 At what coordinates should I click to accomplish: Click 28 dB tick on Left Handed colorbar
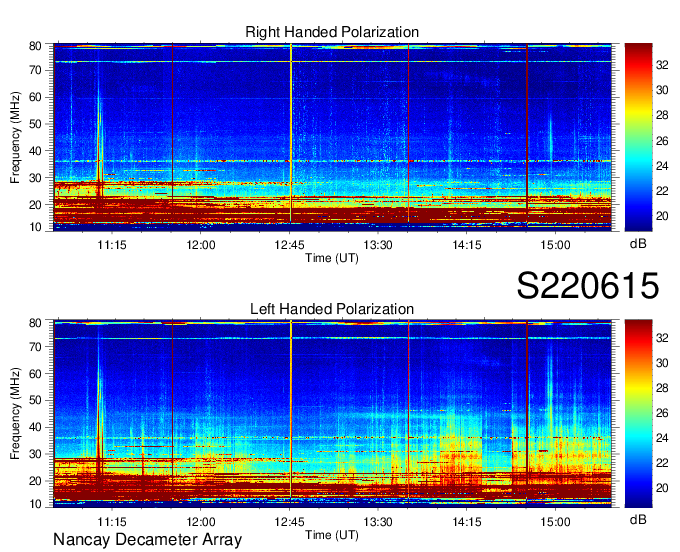pos(662,388)
